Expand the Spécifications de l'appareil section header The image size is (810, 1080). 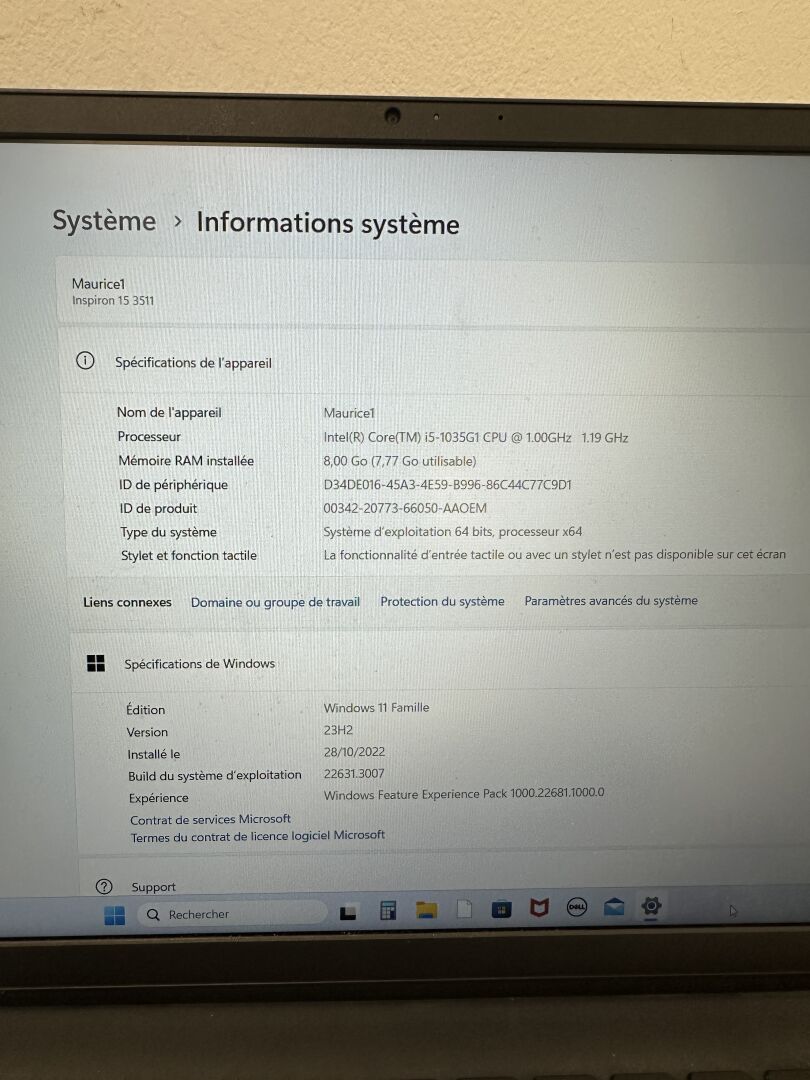click(x=434, y=361)
